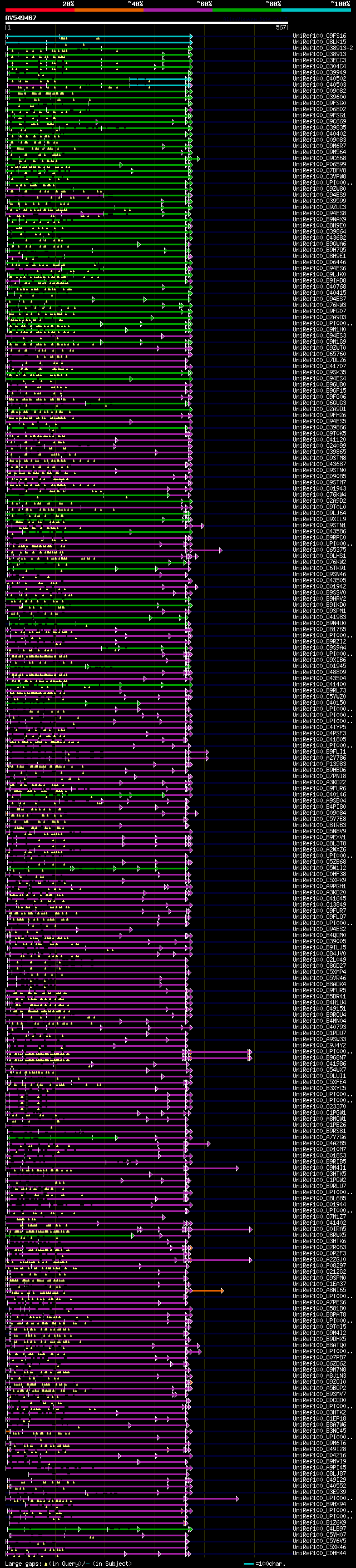Image resolution: width=356 pixels, height=1568 pixels.
Task: Select the UniRef100_Q9ZW80 label
Action: point(319,189)
